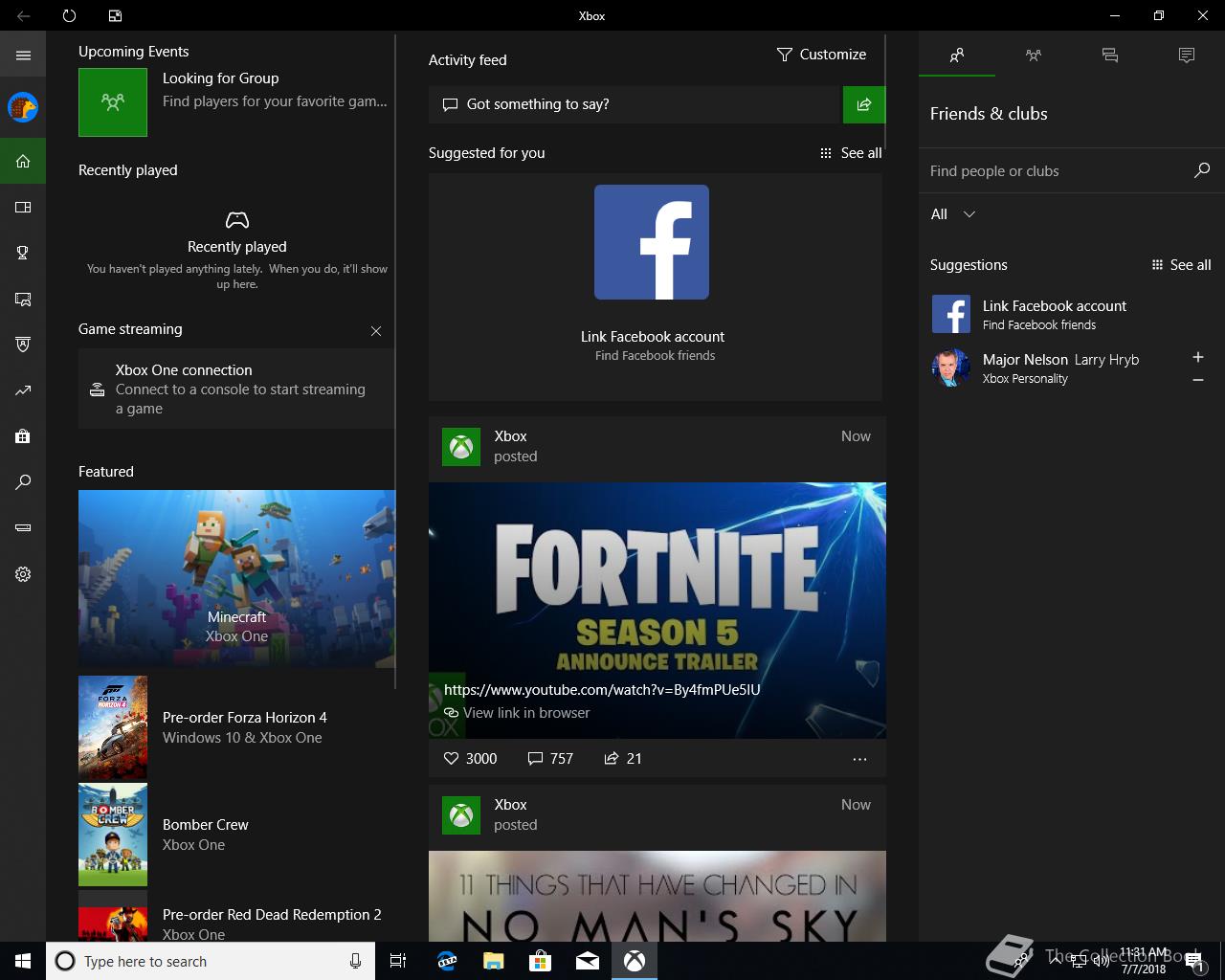Click See all next to Suggestions
This screenshot has width=1225, height=980.
pos(1181,265)
